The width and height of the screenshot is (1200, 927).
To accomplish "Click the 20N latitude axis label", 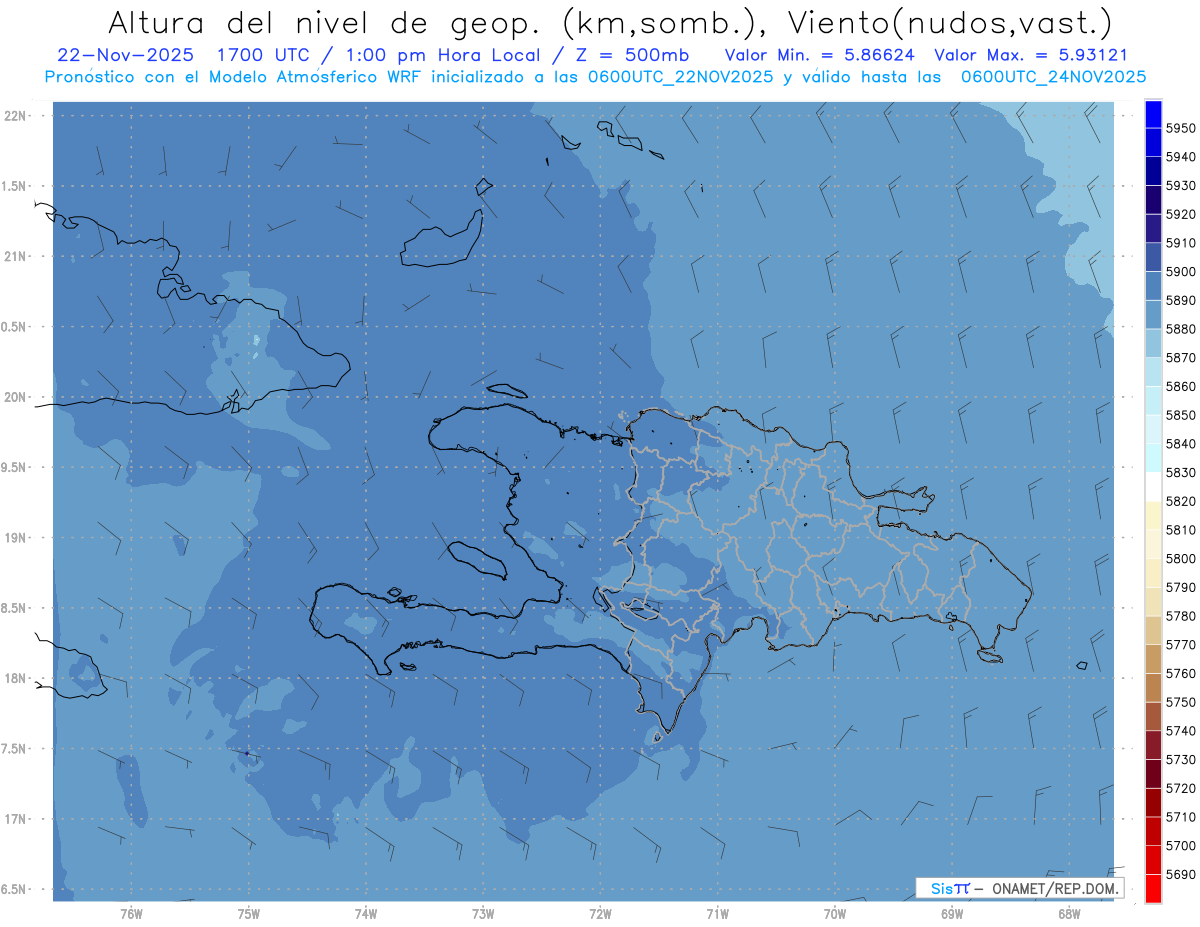I will pos(15,397).
